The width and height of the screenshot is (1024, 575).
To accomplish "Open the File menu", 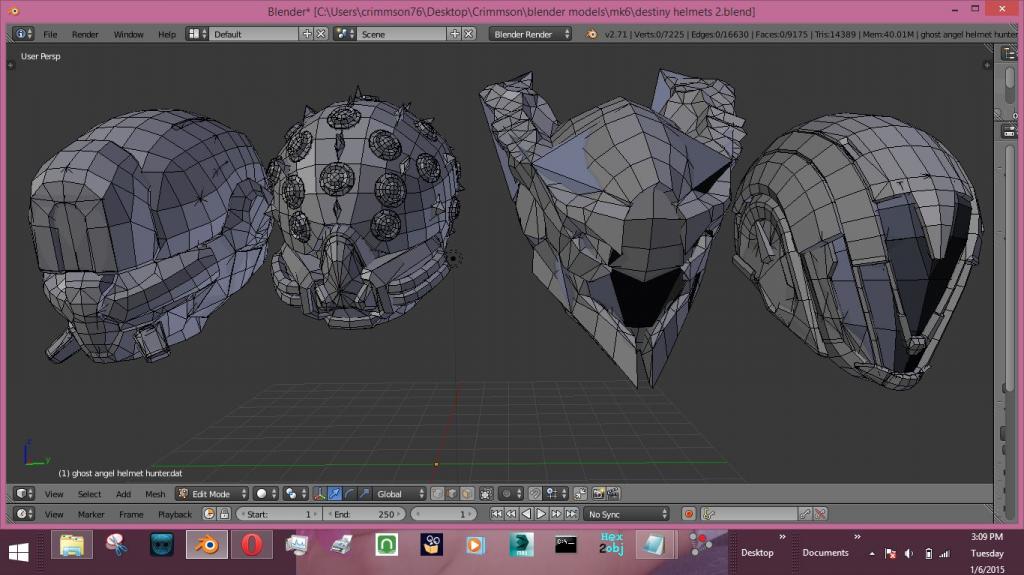I will [50, 35].
